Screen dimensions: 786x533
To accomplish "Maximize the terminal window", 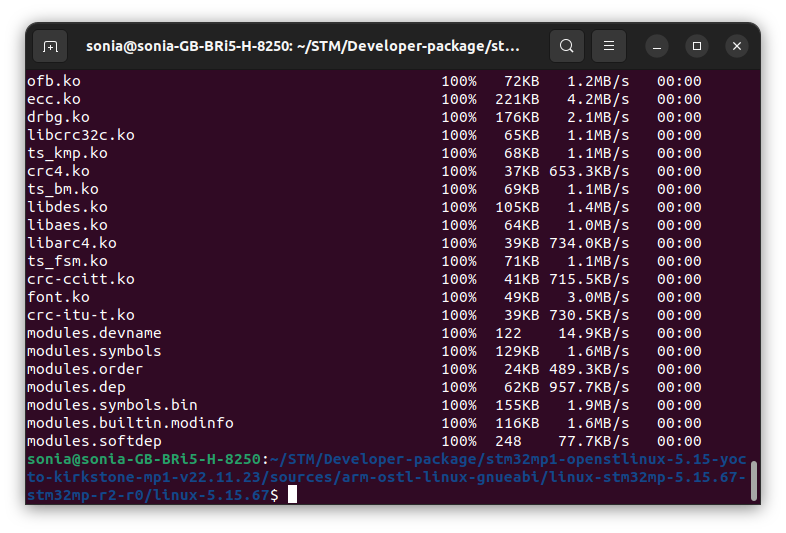I will pos(697,47).
